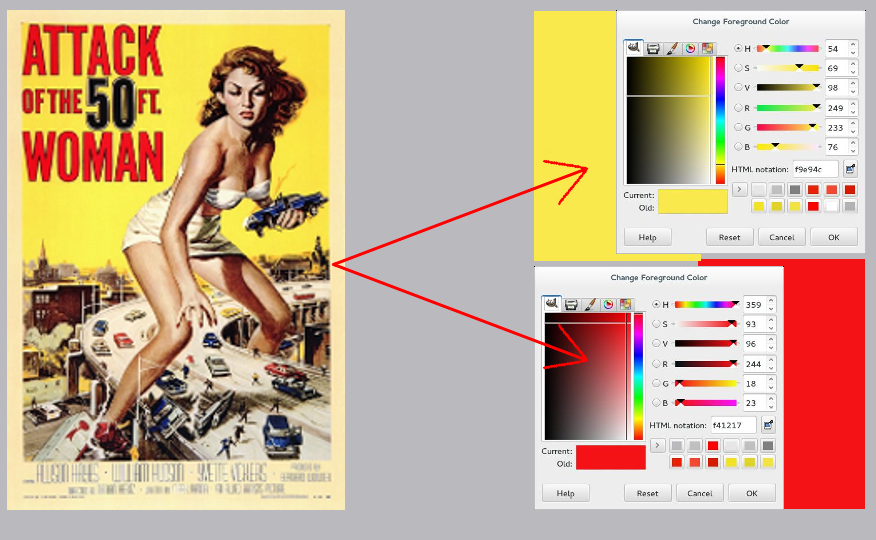Screen dimensions: 876x540
Task: Select the S radio button in the yellow dialog
Action: [x=739, y=68]
